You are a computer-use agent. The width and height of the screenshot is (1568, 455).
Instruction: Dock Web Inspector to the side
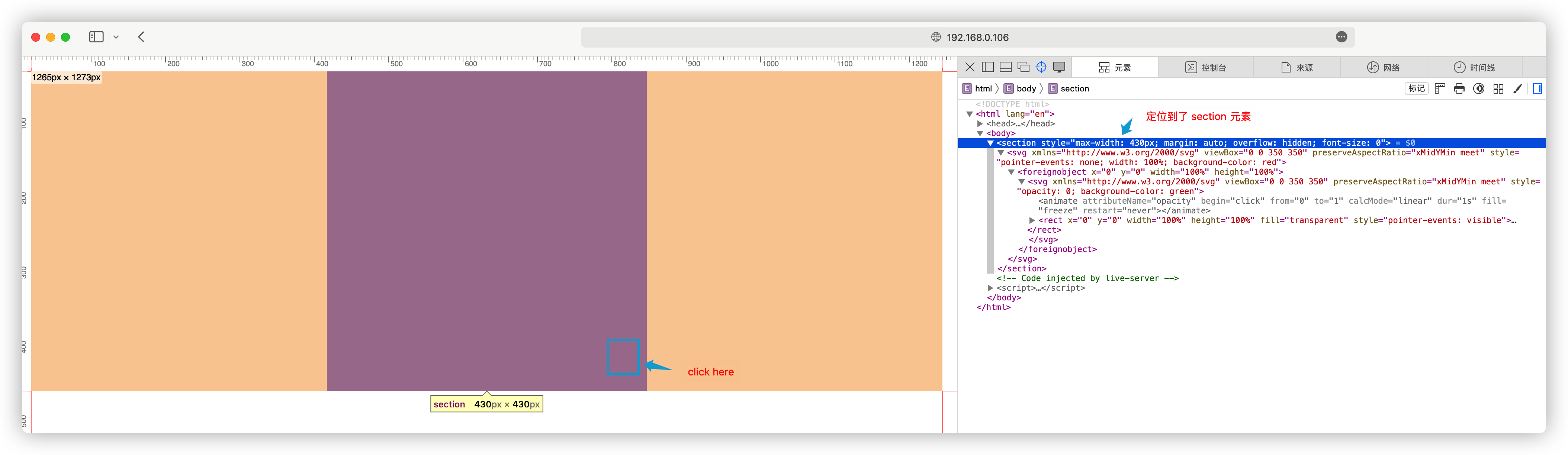click(988, 67)
